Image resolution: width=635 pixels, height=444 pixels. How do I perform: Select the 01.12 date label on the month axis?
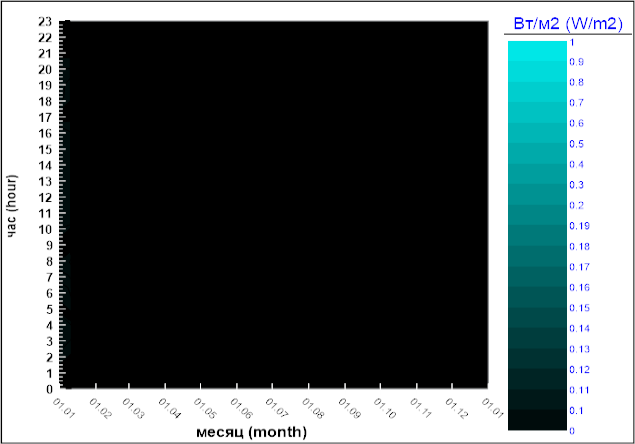[x=457, y=408]
